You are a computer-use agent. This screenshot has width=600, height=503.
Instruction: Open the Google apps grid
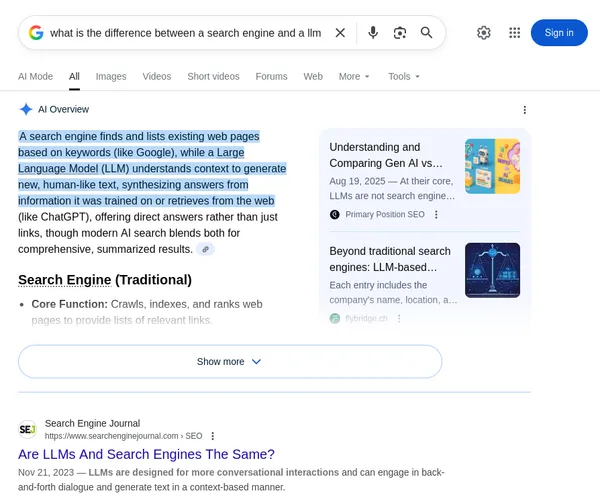[x=515, y=33]
